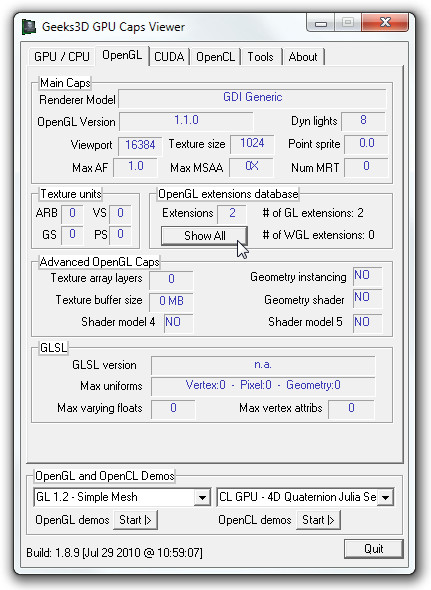The height and width of the screenshot is (590, 431).
Task: Click the Max vertex attribs value
Action: tap(351, 409)
